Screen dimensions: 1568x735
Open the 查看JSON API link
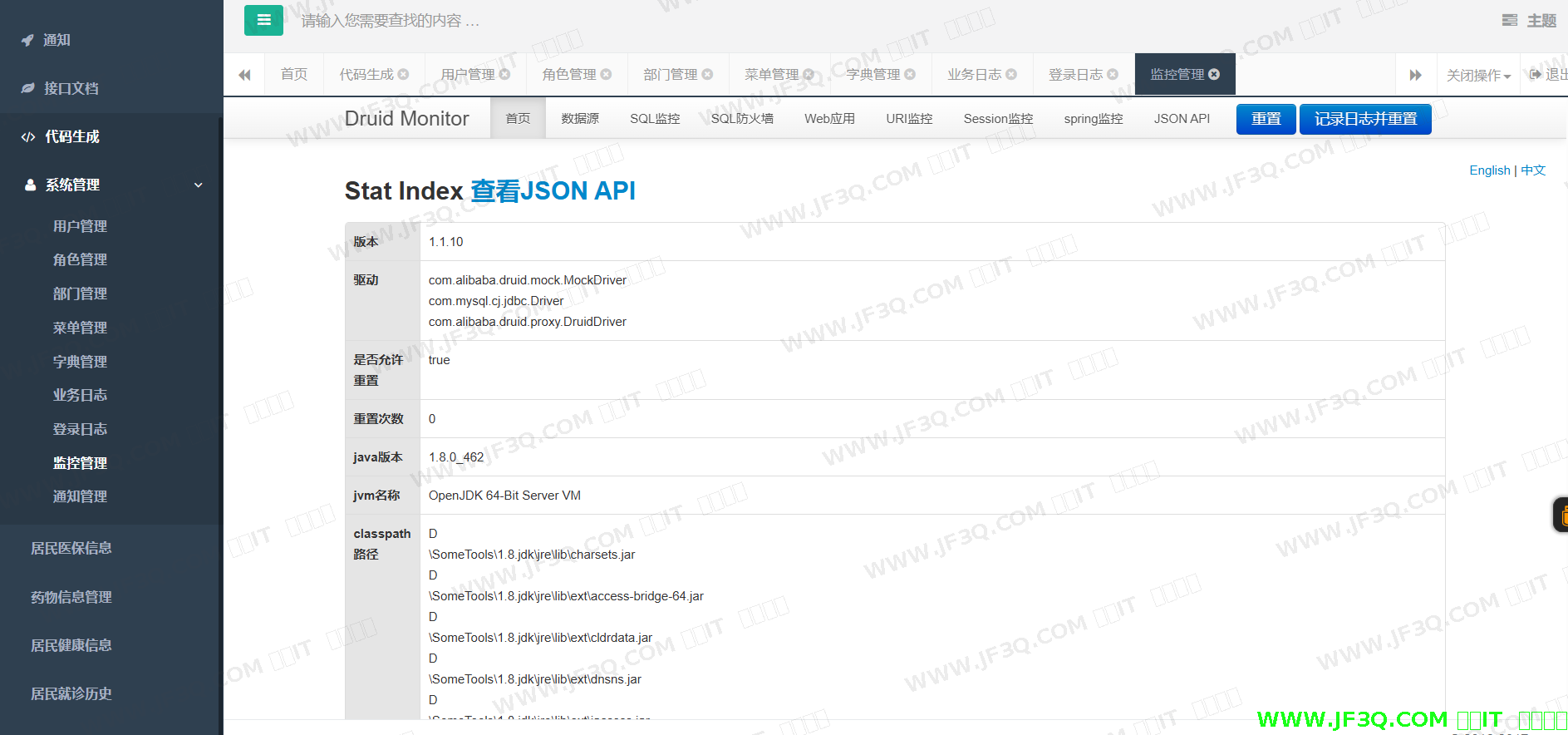(x=553, y=190)
